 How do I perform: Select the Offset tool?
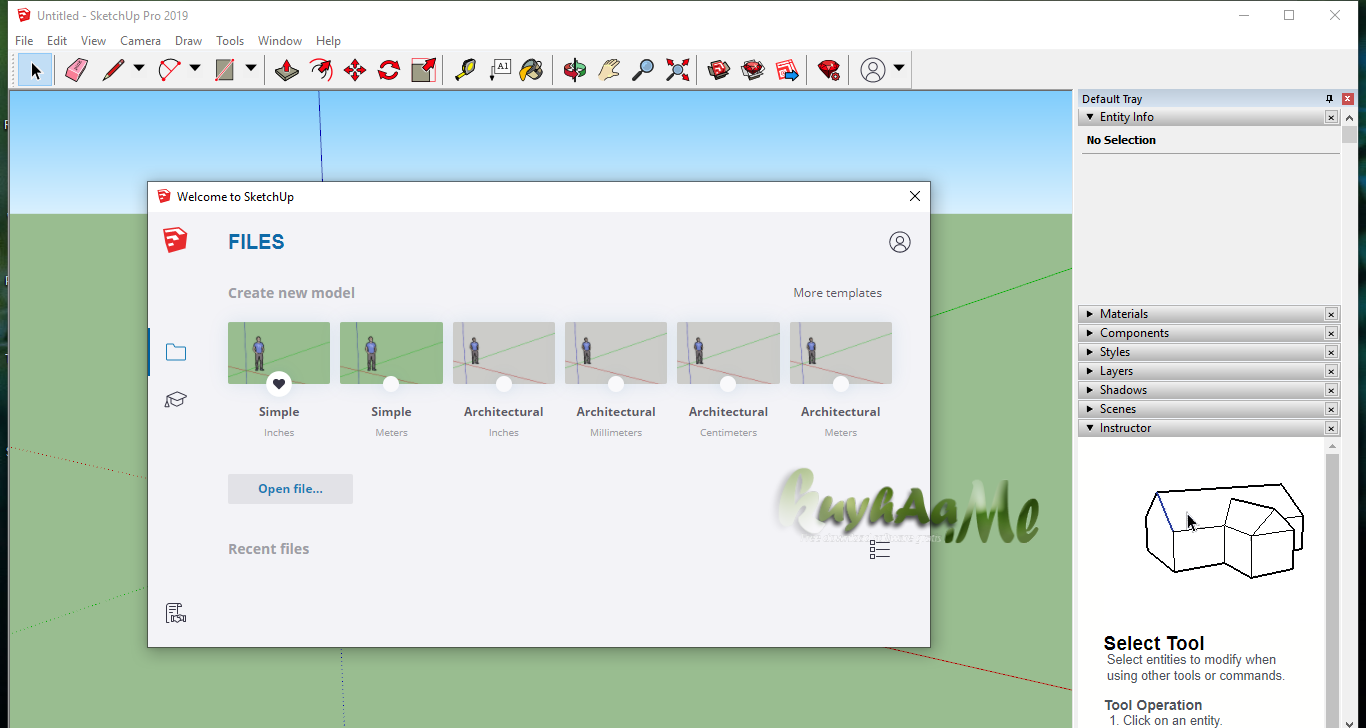(x=321, y=70)
